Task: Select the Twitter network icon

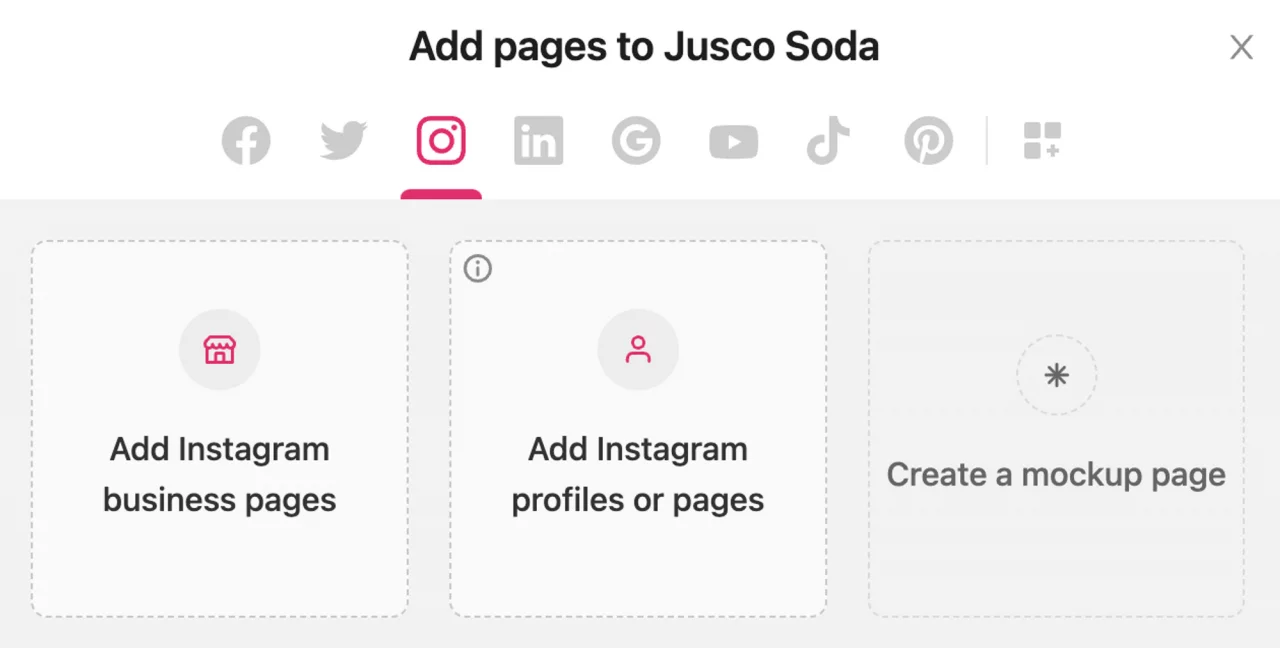Action: point(343,140)
